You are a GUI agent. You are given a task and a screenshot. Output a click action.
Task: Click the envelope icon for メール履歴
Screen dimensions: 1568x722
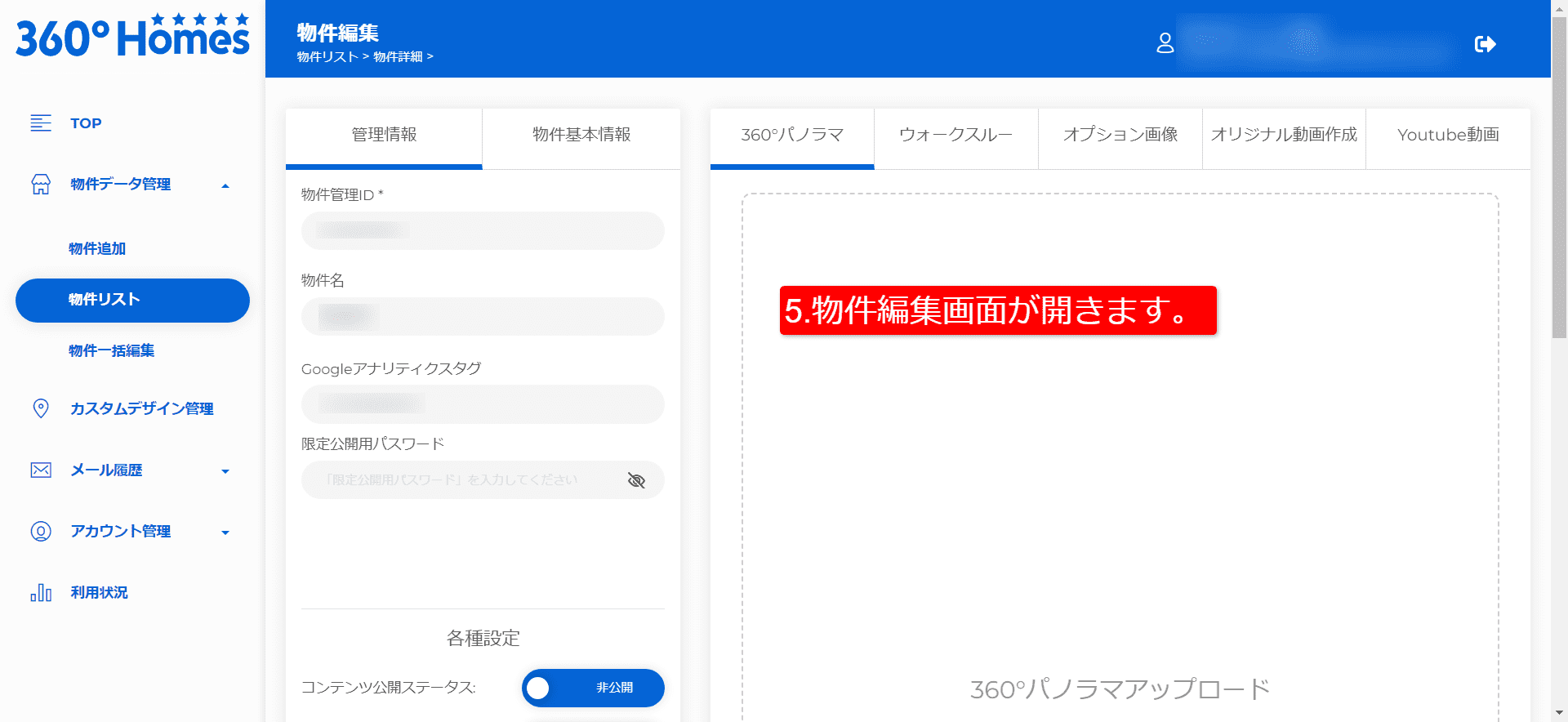41,470
